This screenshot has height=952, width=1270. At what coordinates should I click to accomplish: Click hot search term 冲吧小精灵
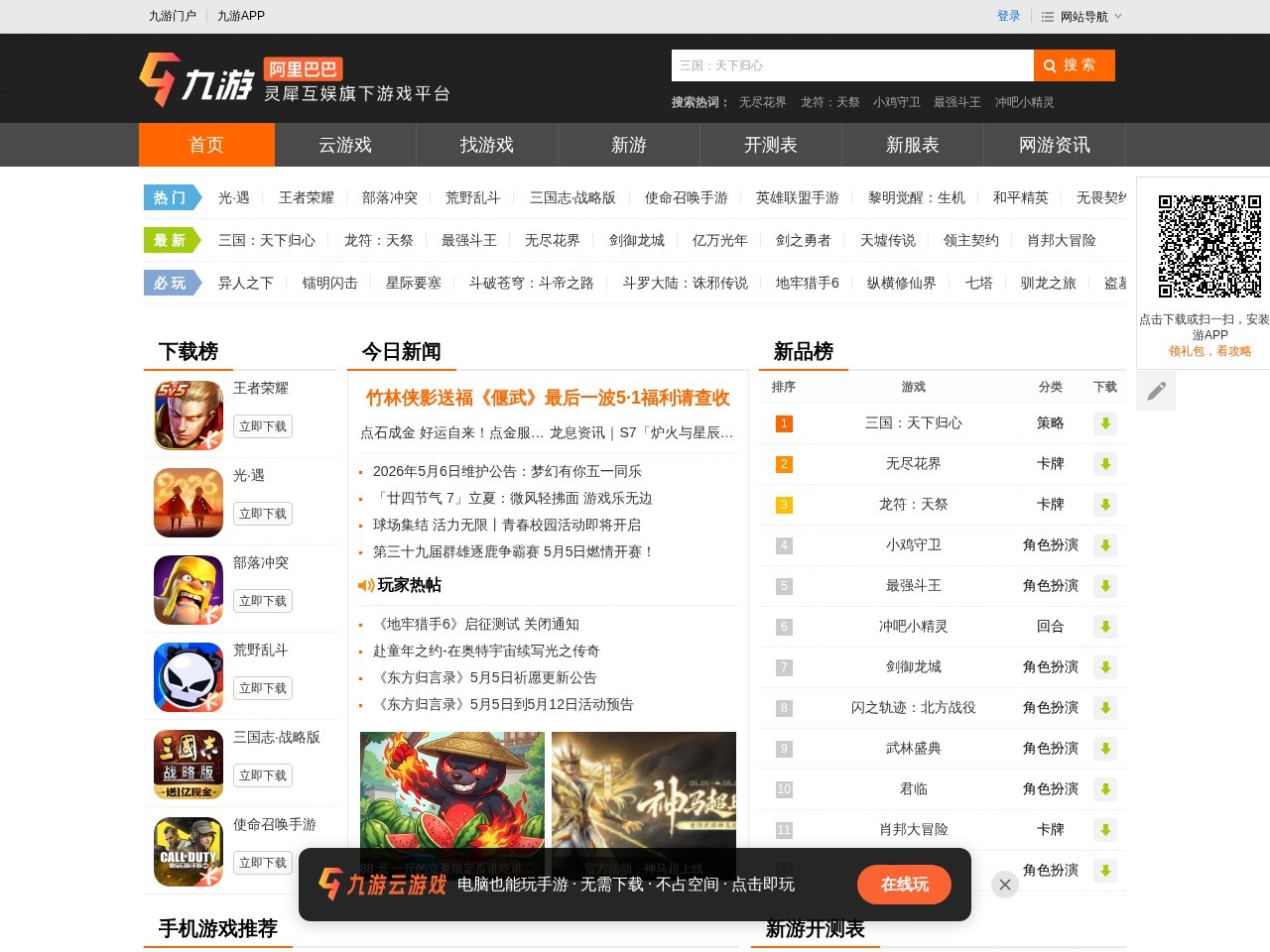click(1025, 102)
